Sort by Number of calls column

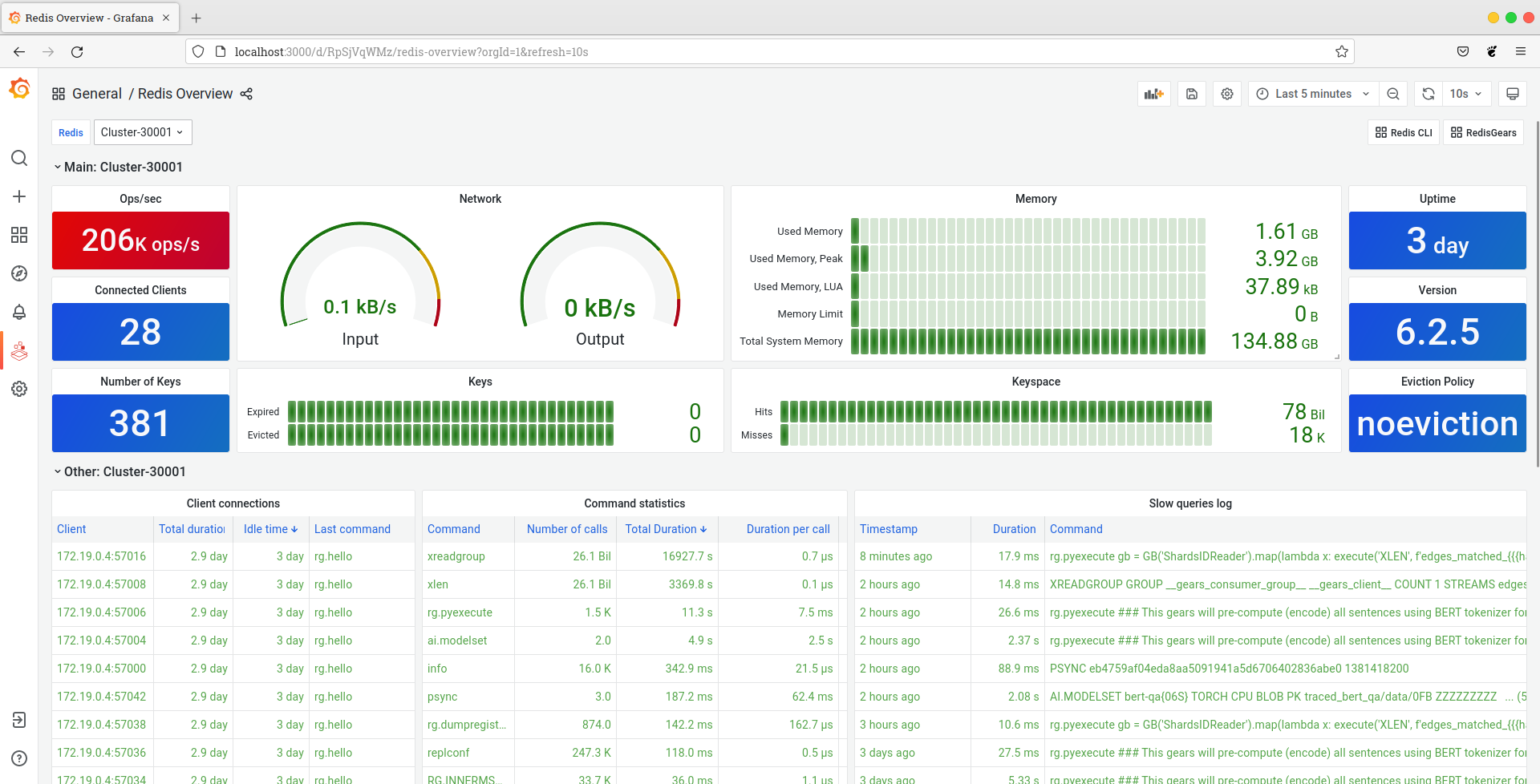pos(567,529)
